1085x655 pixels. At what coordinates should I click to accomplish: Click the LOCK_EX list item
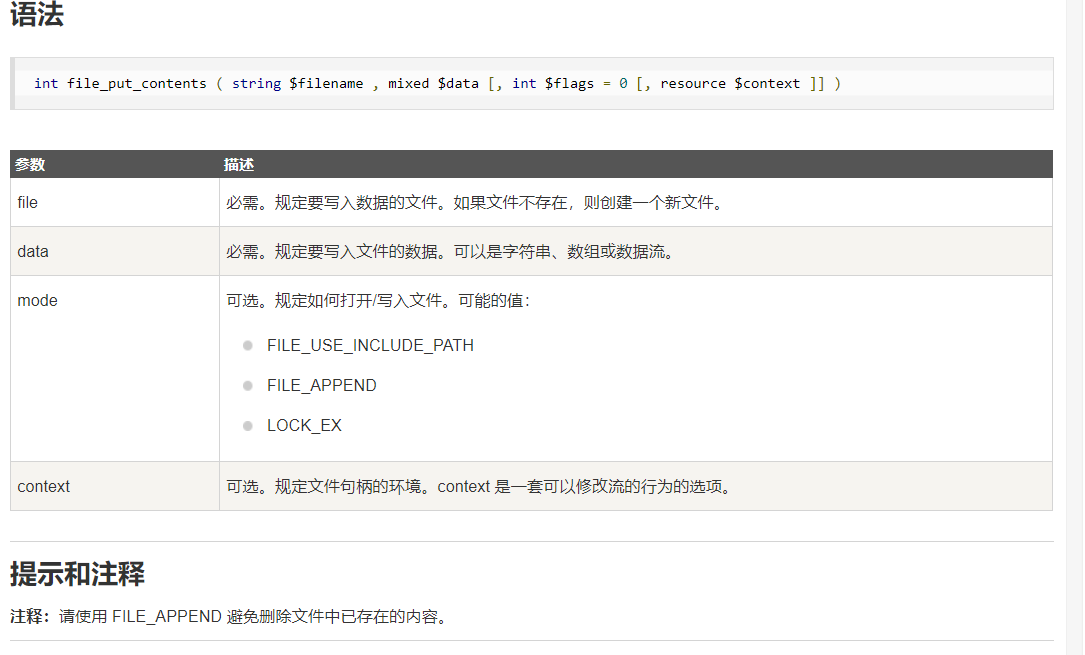[304, 425]
